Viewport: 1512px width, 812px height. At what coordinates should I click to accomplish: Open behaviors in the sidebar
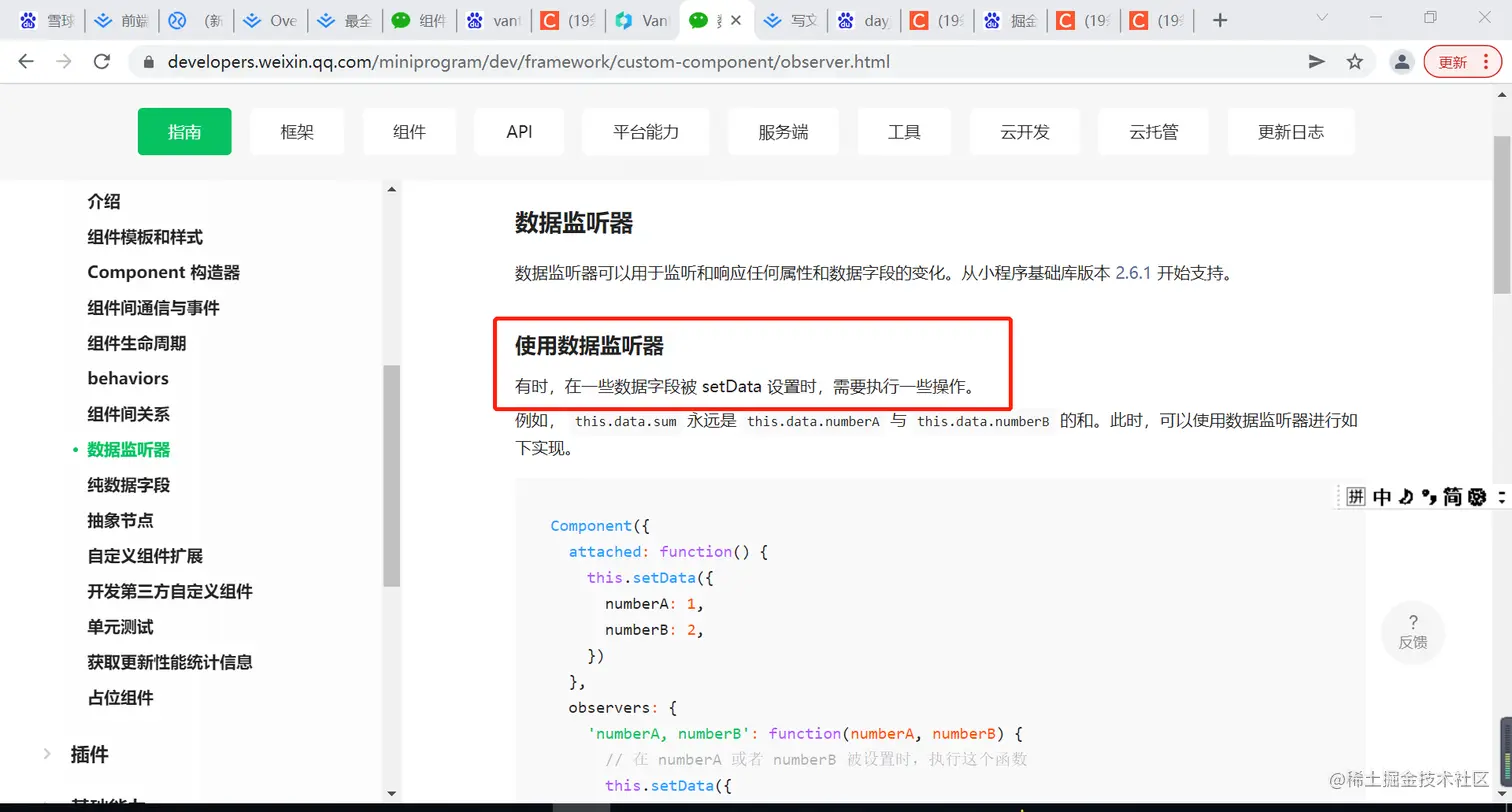click(128, 378)
